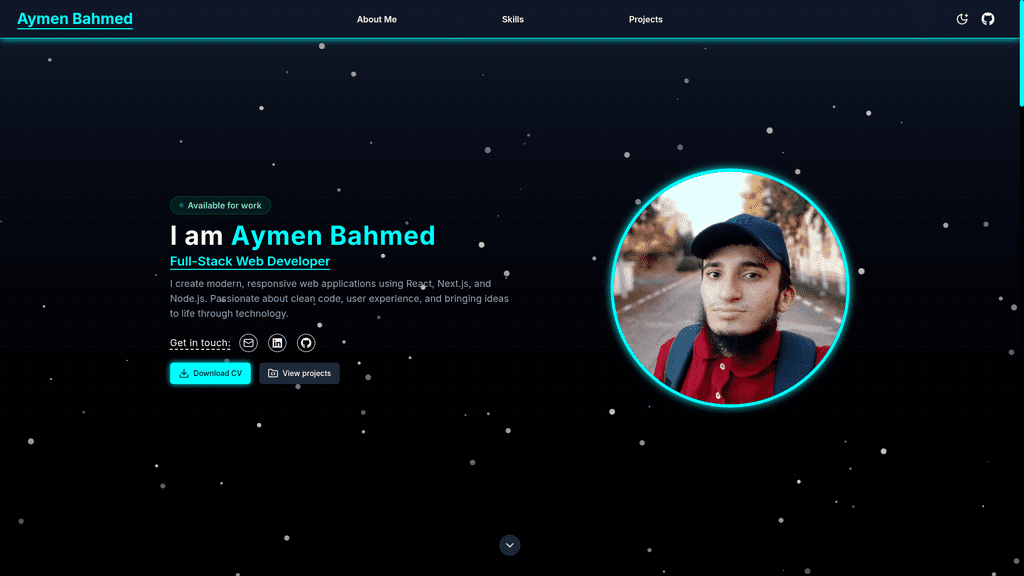Click the circular profile photo

(730, 287)
